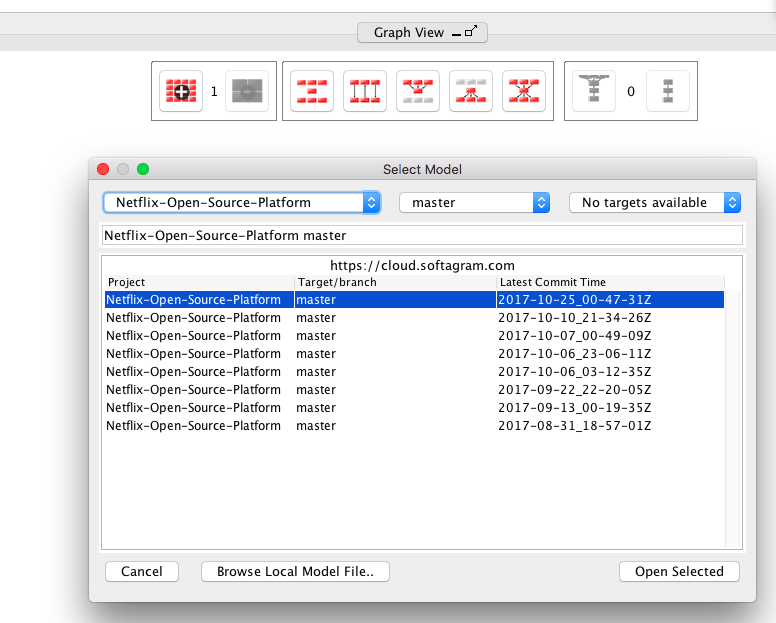Pop out the Graph View panel
776x623 pixels.
pyautogui.click(x=471, y=33)
